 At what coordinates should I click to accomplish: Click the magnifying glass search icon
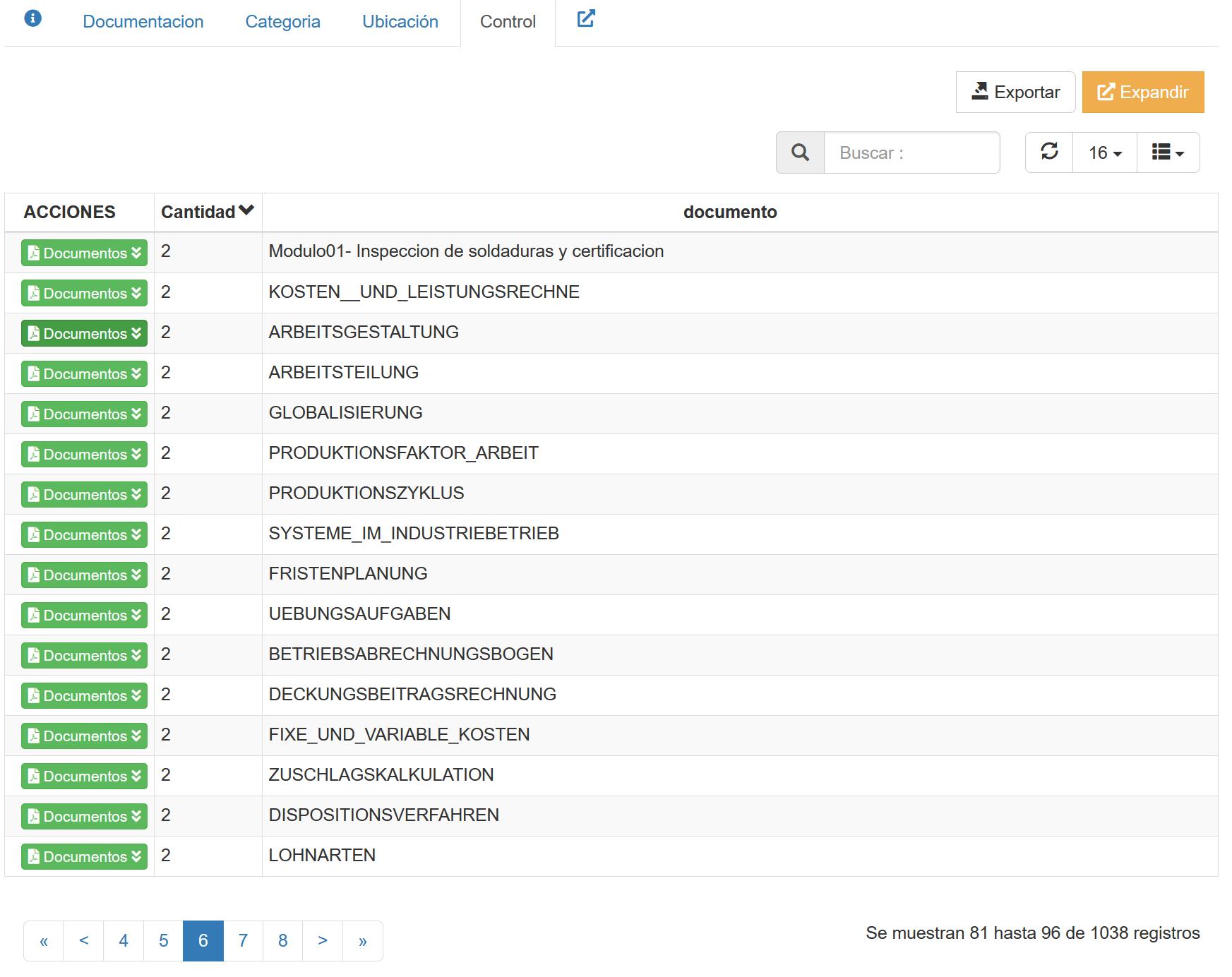[800, 152]
